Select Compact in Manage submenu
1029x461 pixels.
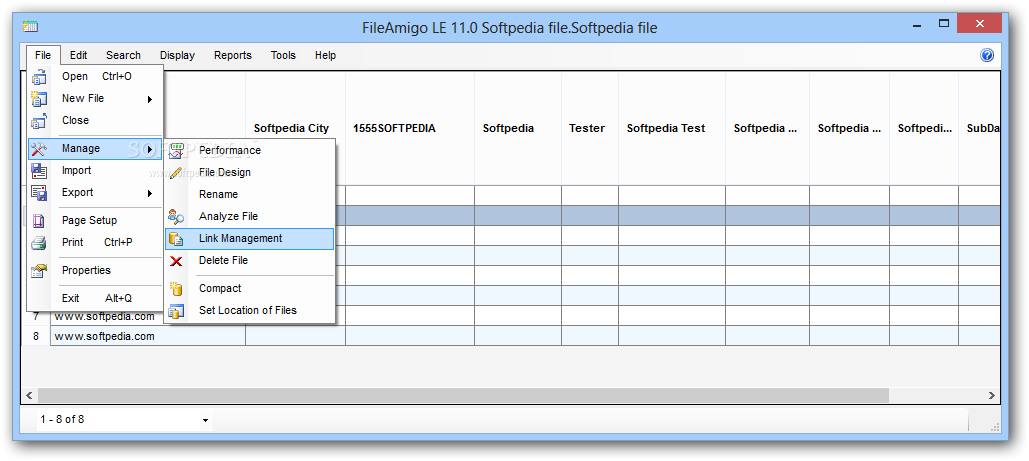pos(250,288)
